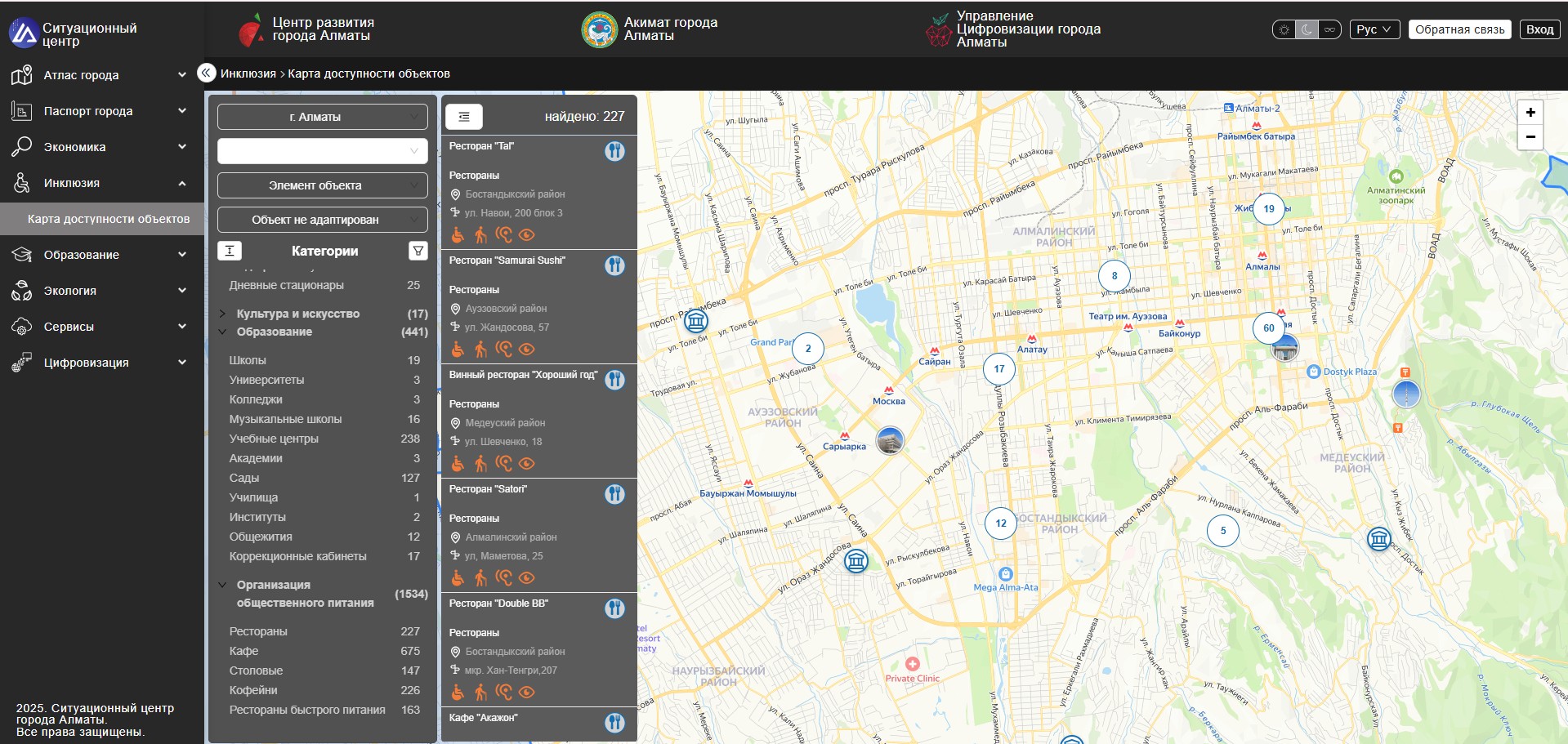This screenshot has width=1568, height=744.
Task: Toggle visually impaired mode with glasses icon
Action: click(1330, 29)
